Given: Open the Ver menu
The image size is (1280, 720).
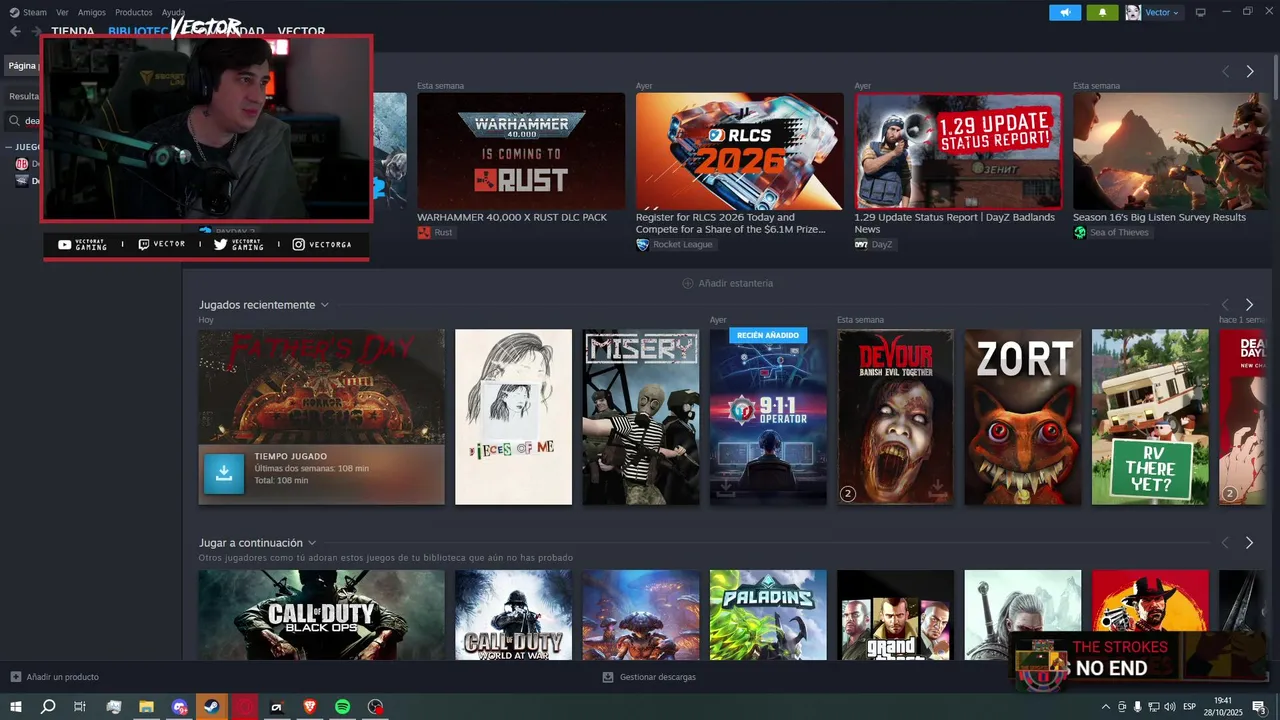Looking at the screenshot, I should 63,12.
